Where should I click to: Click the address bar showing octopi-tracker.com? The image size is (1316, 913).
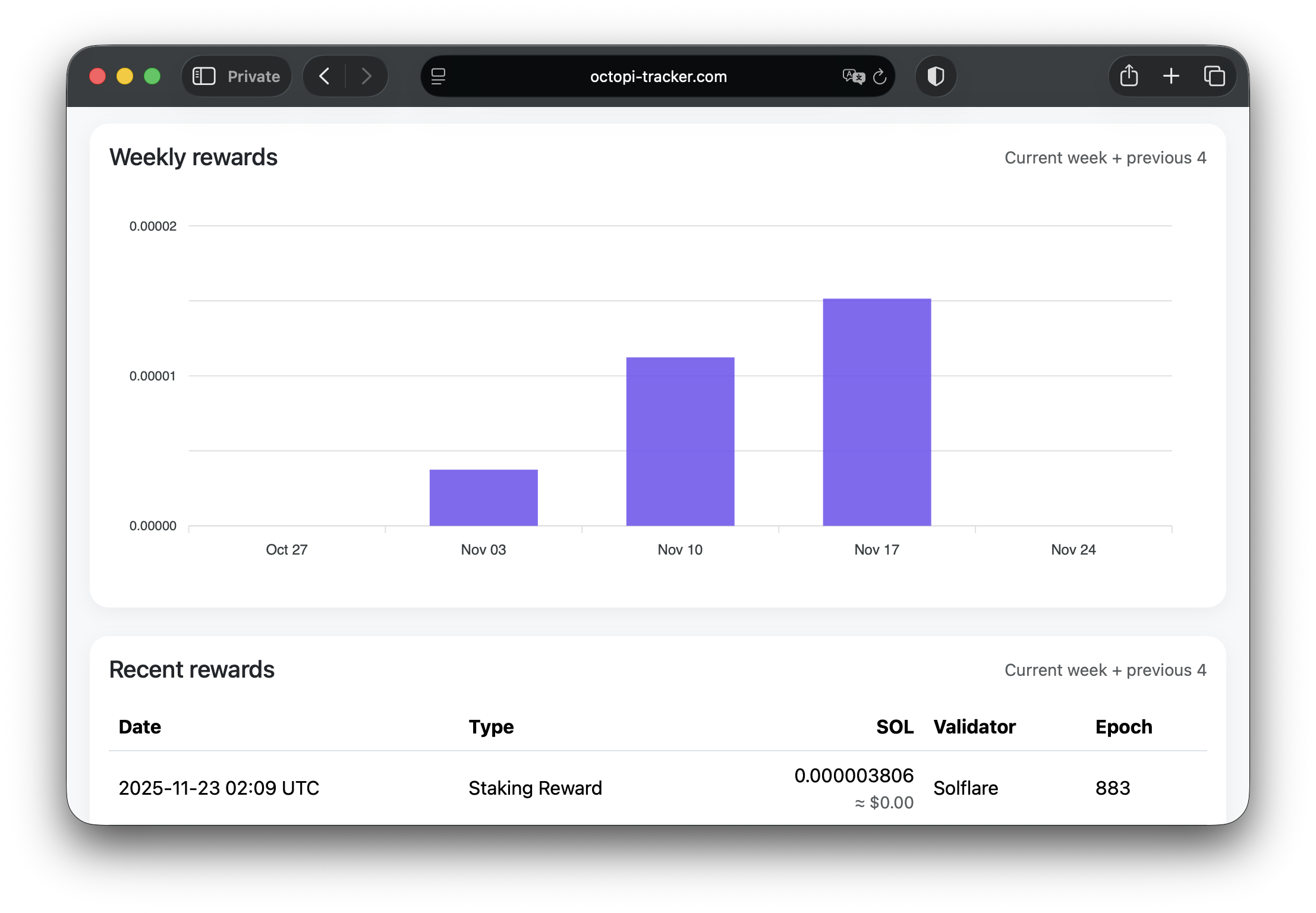657,76
